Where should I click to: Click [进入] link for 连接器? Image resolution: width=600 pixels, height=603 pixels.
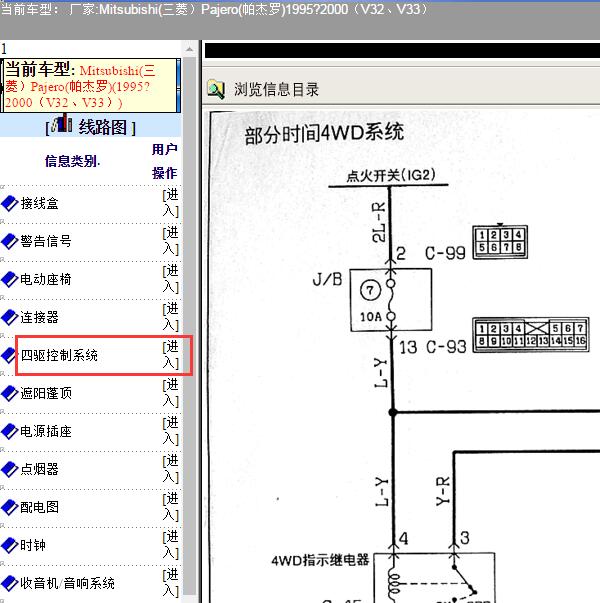click(171, 317)
